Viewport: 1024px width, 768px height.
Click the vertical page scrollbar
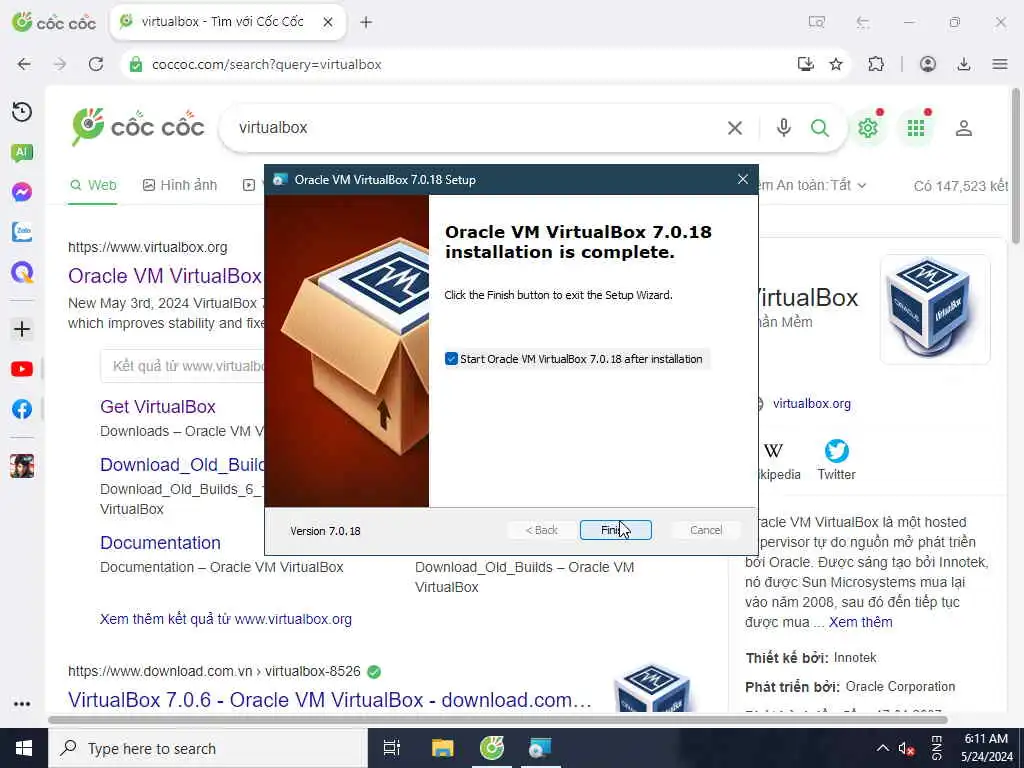tap(1015, 167)
